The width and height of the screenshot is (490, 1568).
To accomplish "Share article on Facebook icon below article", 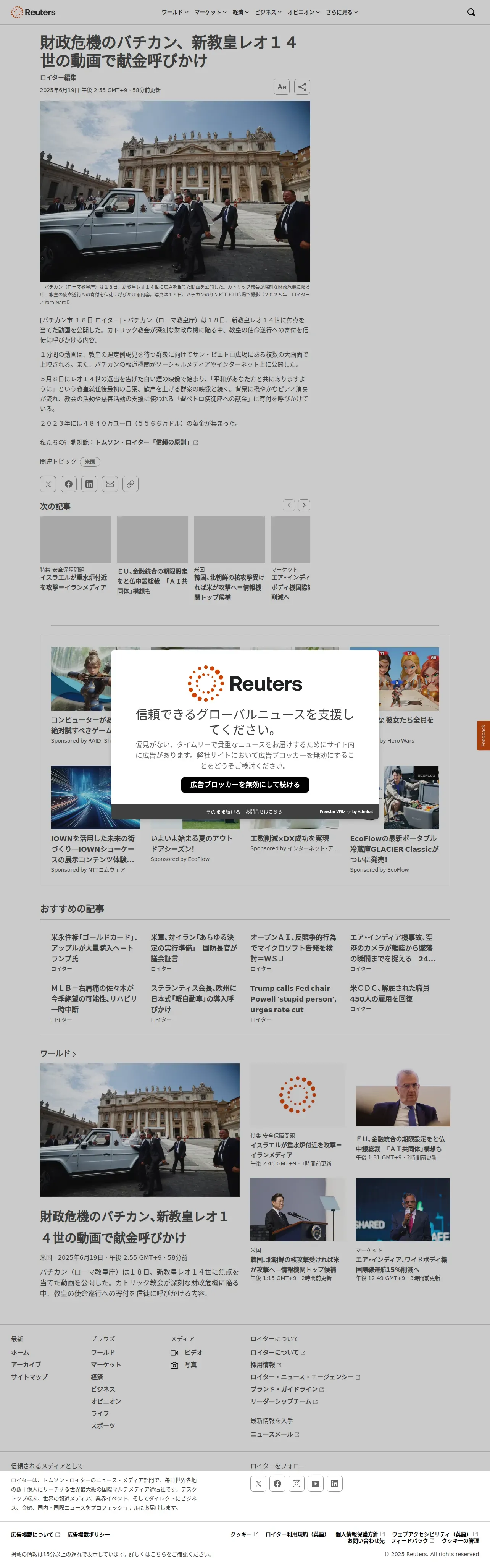I will pos(69,484).
